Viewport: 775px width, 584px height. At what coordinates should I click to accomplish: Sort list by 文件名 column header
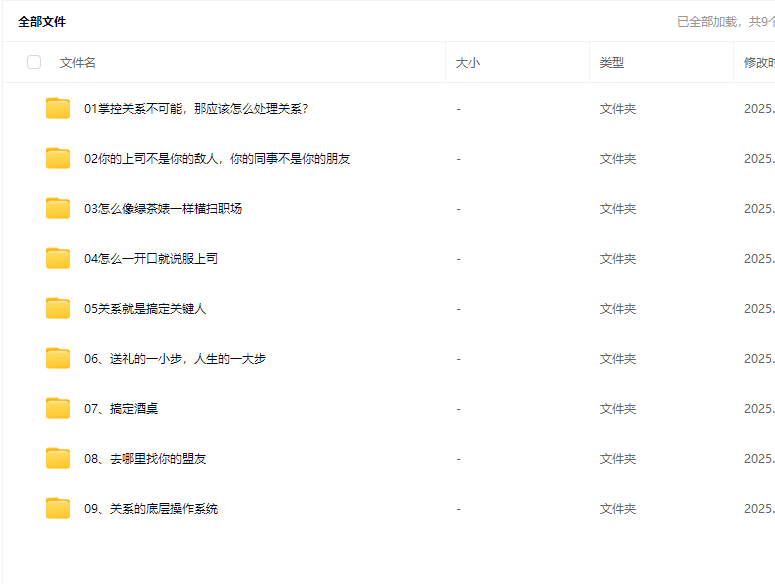[x=78, y=62]
